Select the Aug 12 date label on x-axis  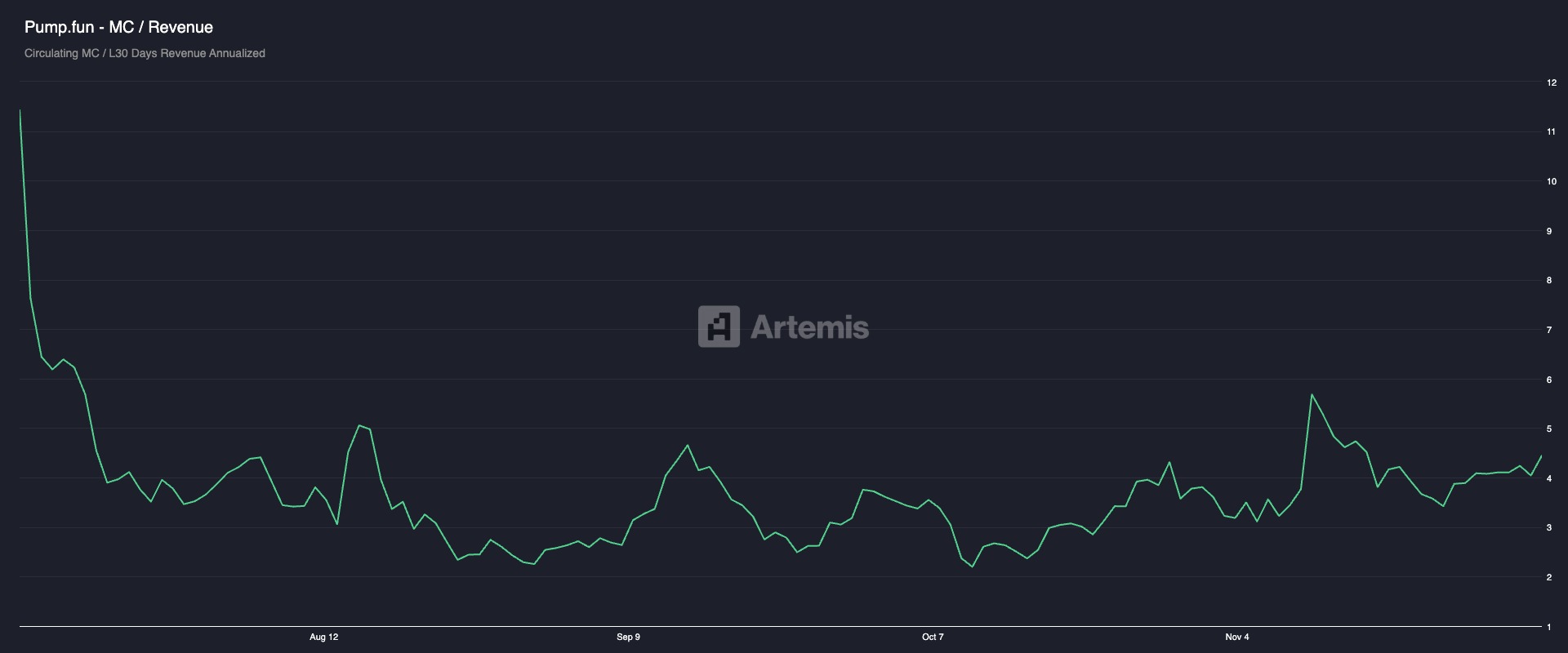[x=323, y=637]
